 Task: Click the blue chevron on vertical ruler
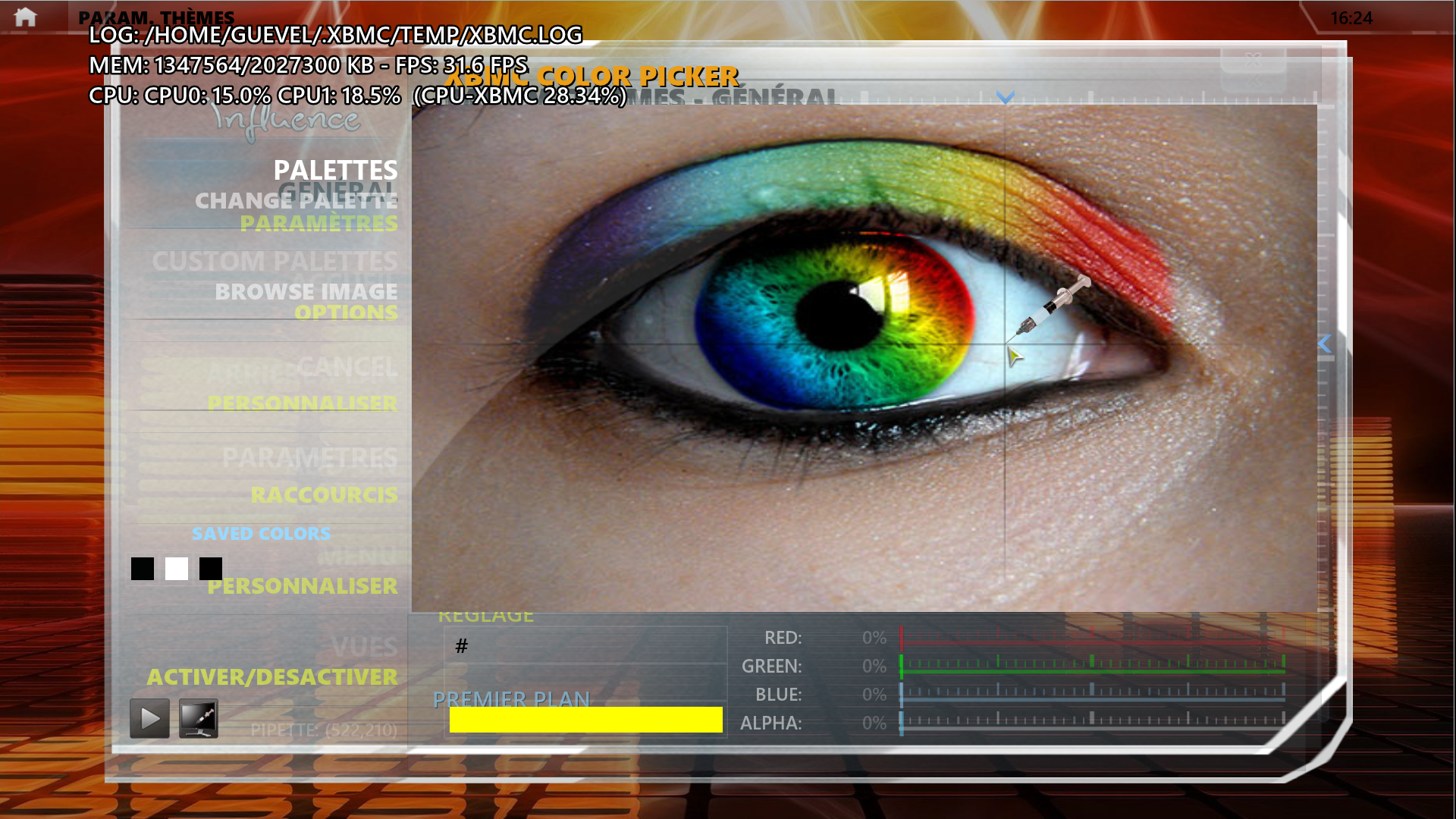point(1324,344)
